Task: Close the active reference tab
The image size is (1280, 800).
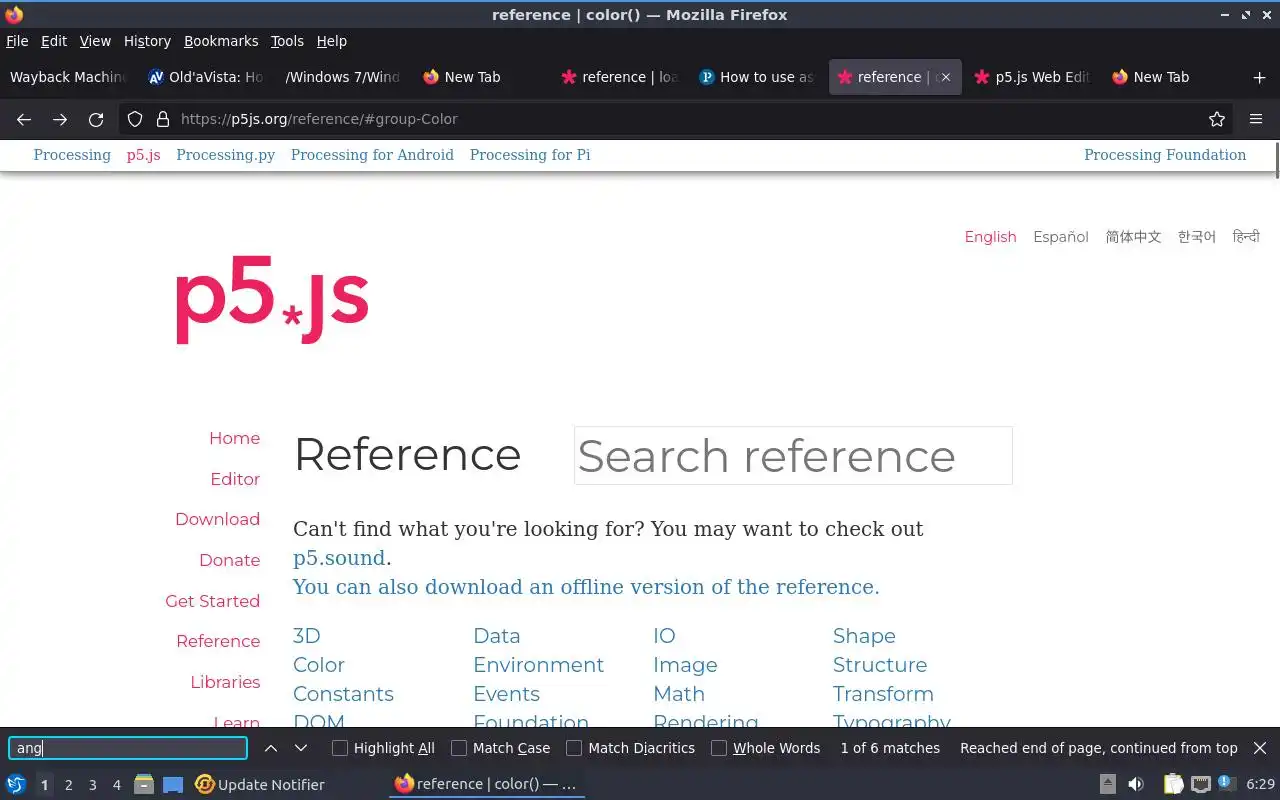Action: click(x=946, y=77)
